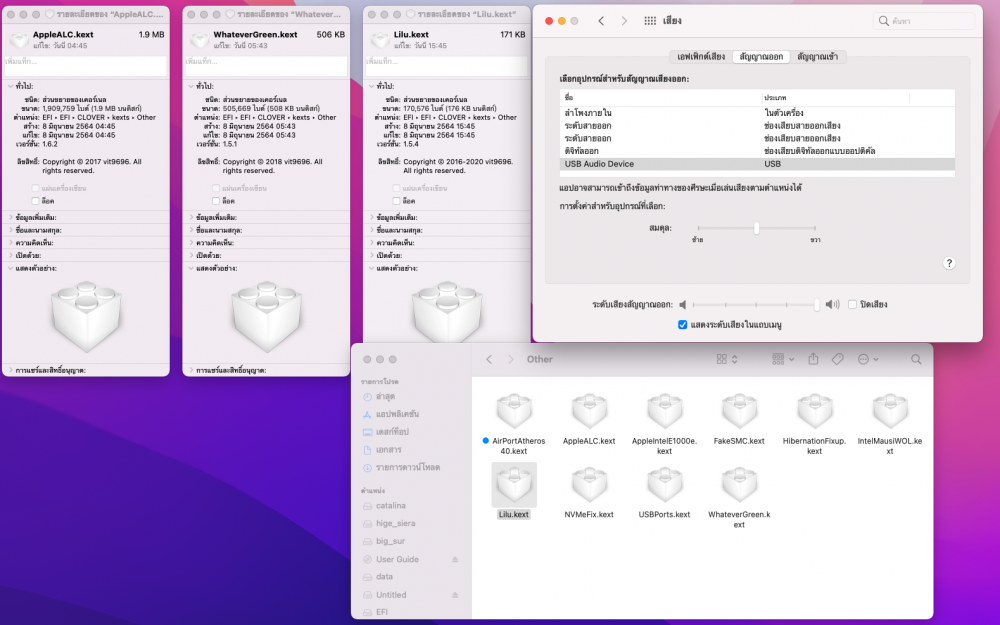
Task: Select digital optical output row
Action: point(757,151)
